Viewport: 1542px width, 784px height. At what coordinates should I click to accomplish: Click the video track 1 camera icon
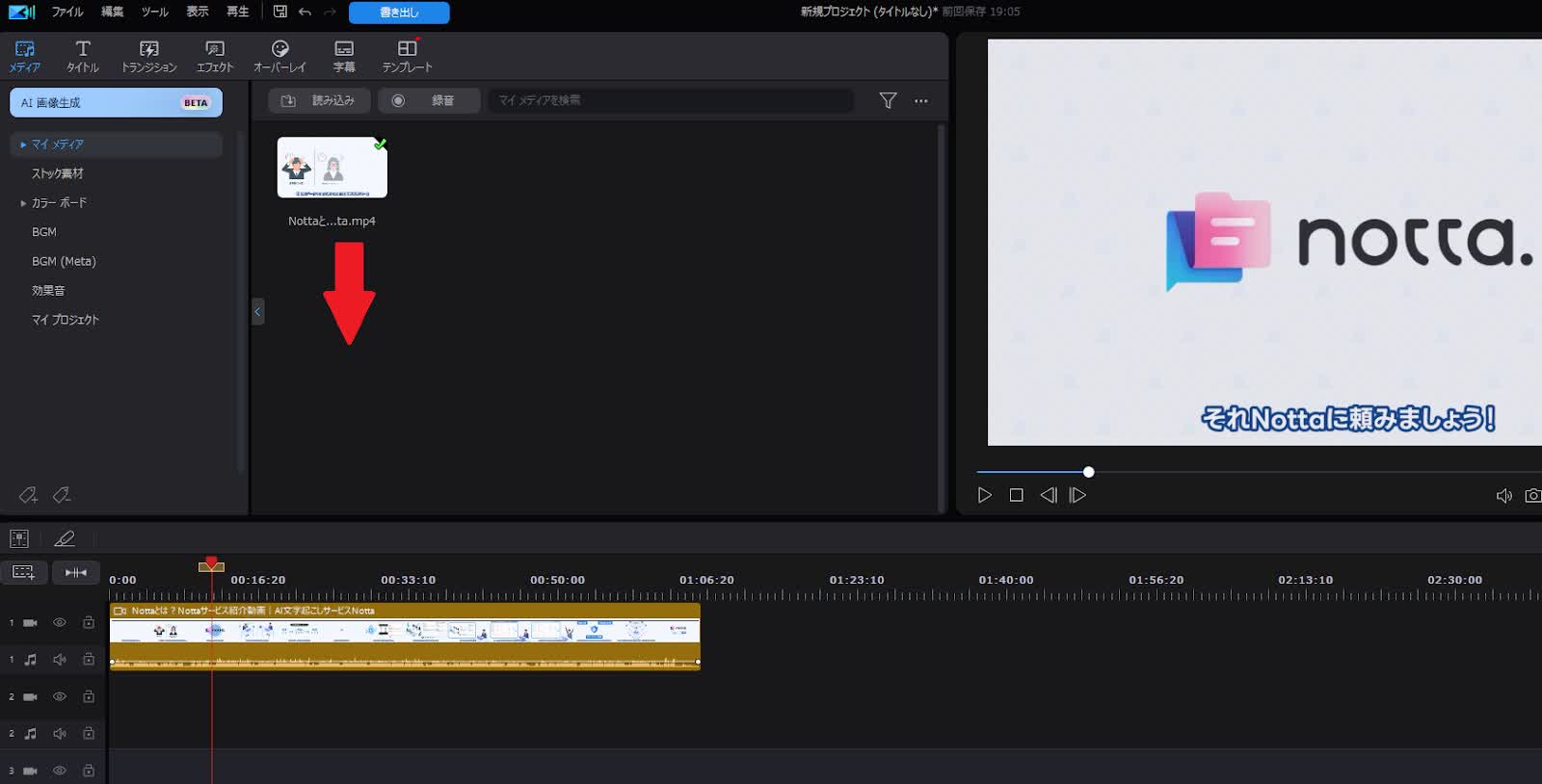(30, 623)
